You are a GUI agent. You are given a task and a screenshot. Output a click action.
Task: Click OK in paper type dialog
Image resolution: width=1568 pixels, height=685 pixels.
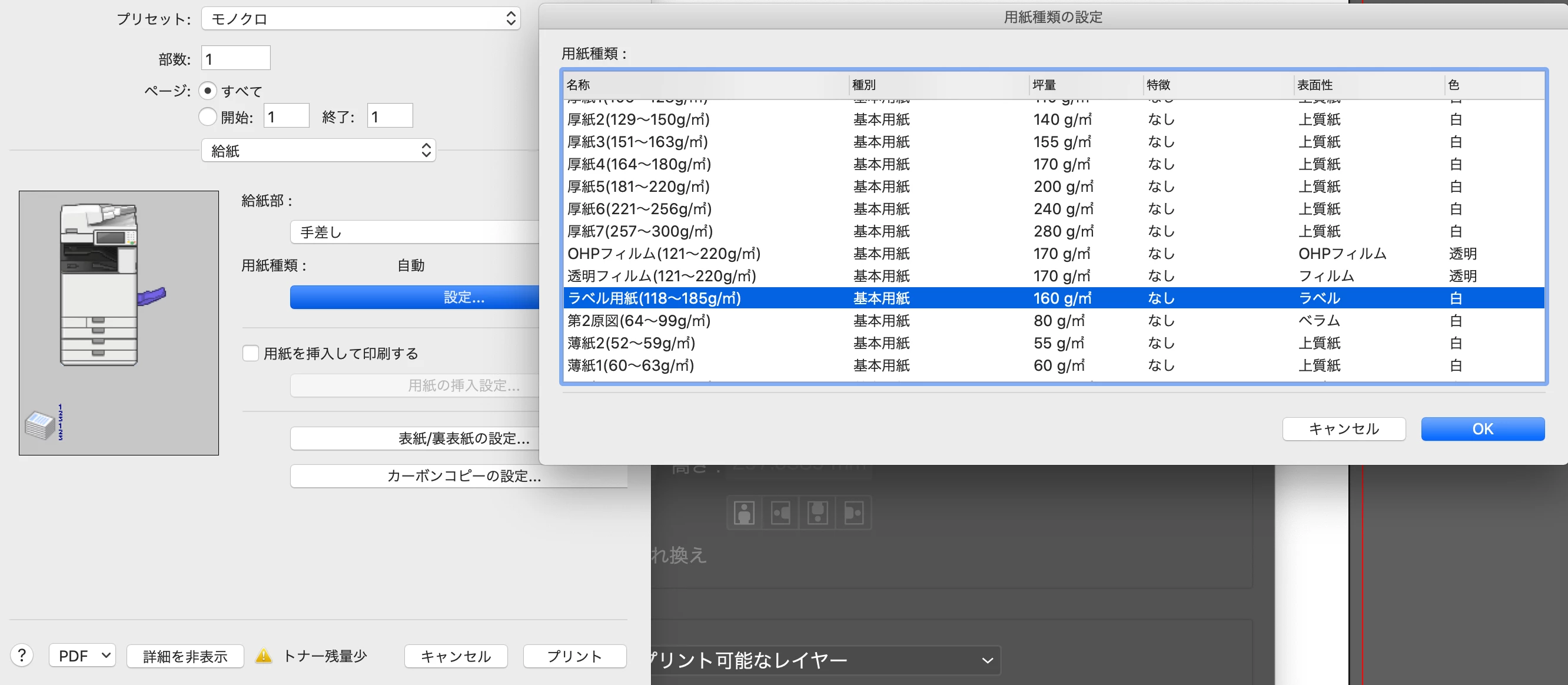click(x=1481, y=429)
